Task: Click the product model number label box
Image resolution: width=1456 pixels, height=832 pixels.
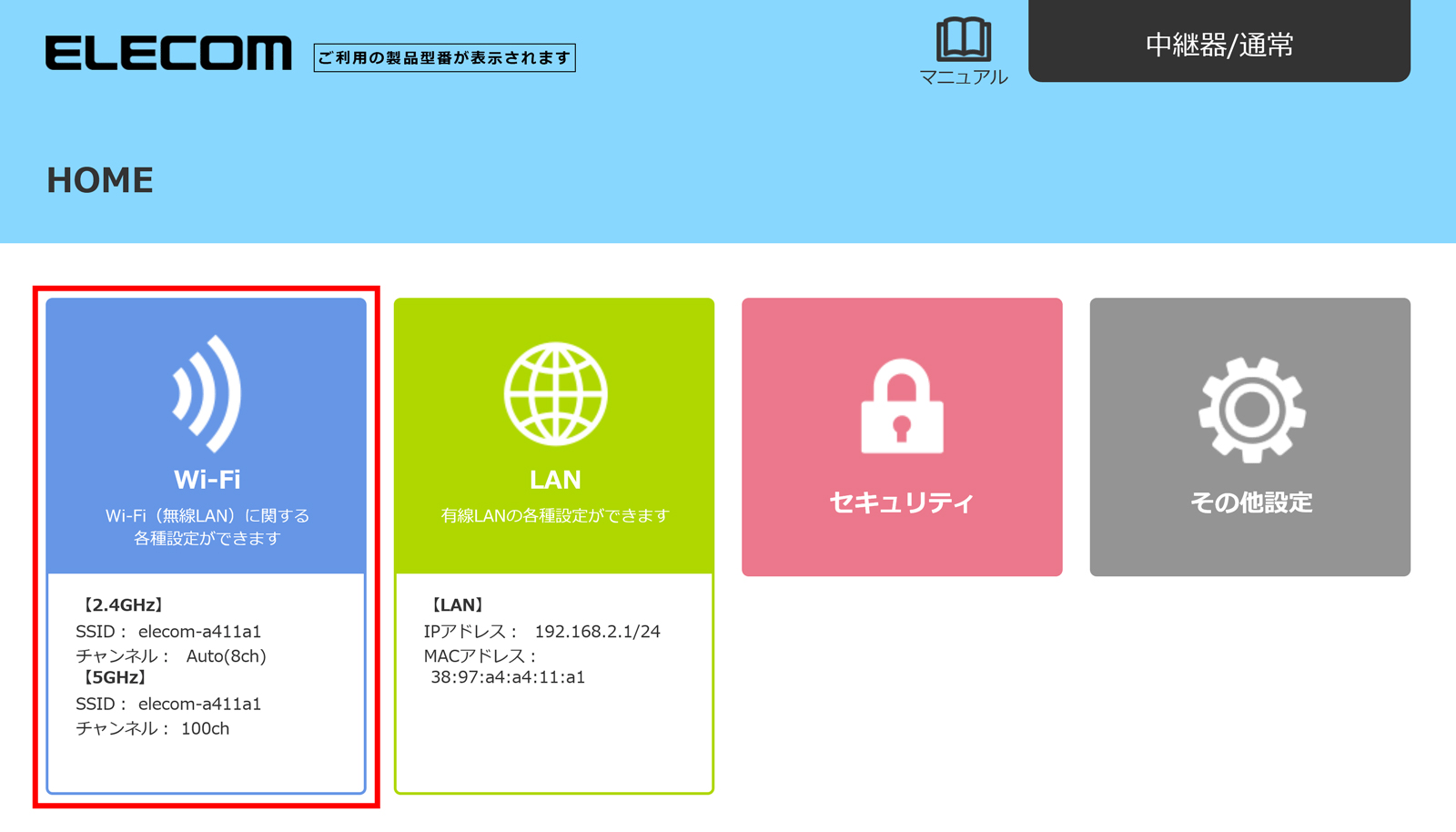Action: (x=444, y=58)
